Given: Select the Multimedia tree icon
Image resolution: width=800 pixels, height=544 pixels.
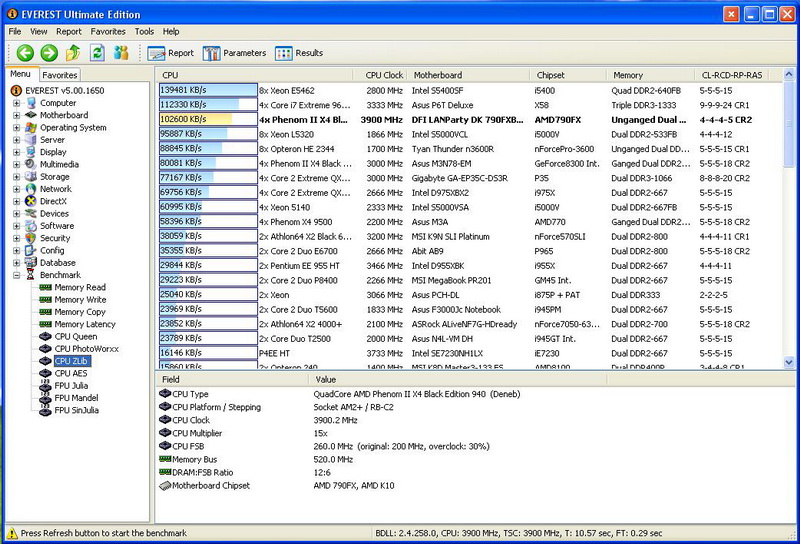Looking at the screenshot, I should click(31, 164).
